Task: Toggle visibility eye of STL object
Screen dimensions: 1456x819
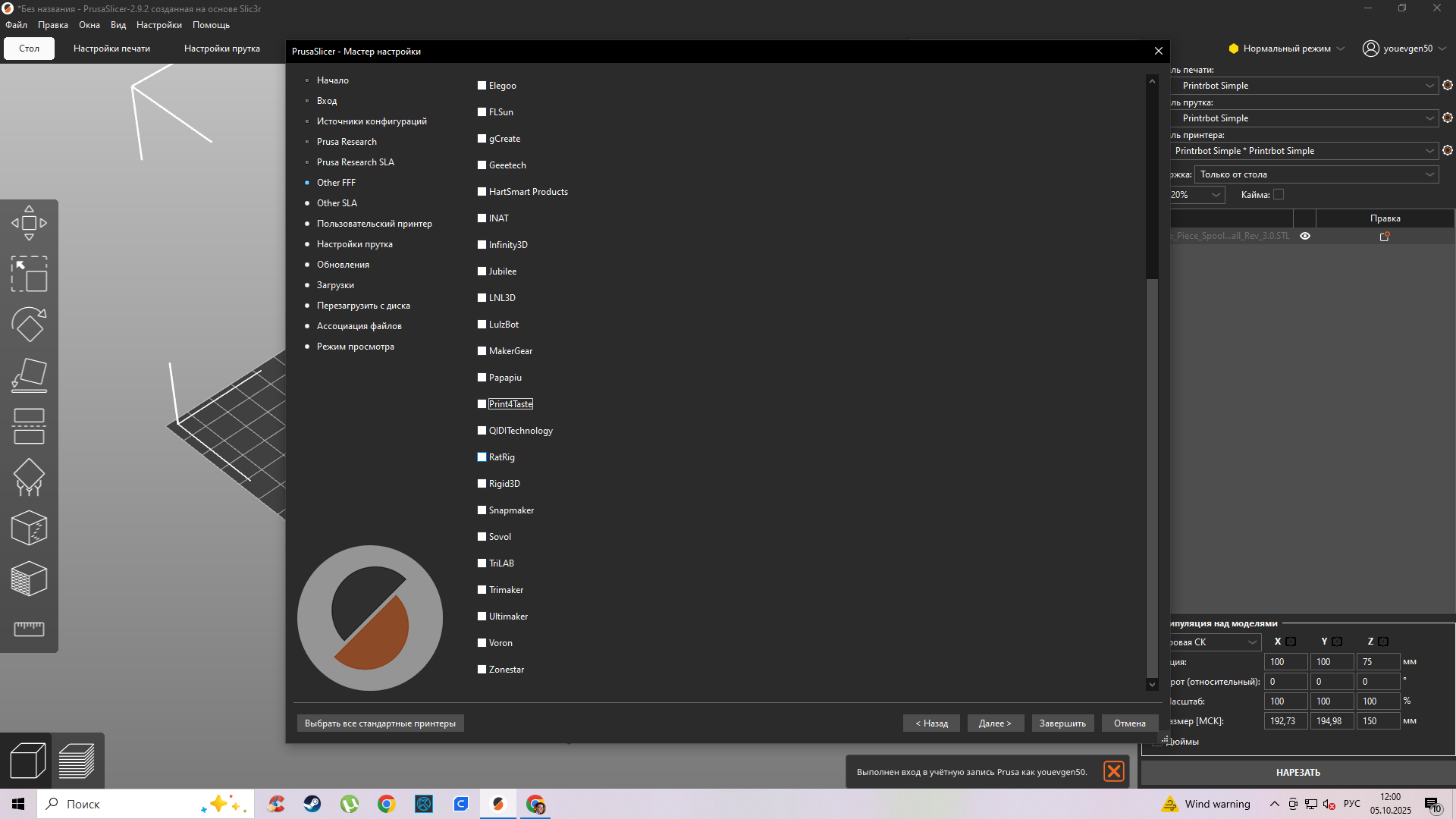Action: (1305, 236)
